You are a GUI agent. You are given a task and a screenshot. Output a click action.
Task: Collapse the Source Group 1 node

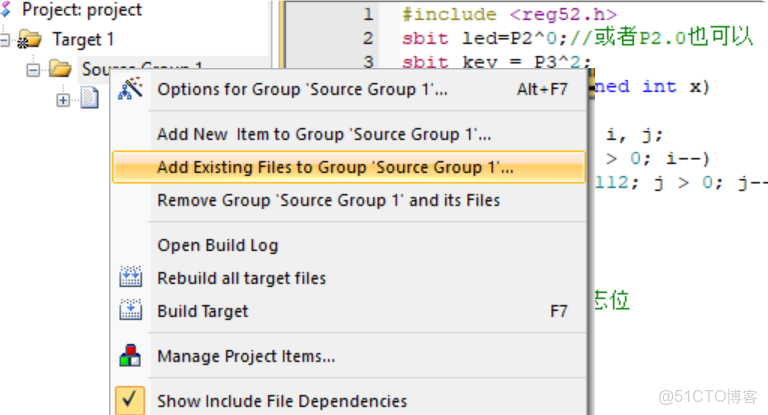click(x=33, y=69)
